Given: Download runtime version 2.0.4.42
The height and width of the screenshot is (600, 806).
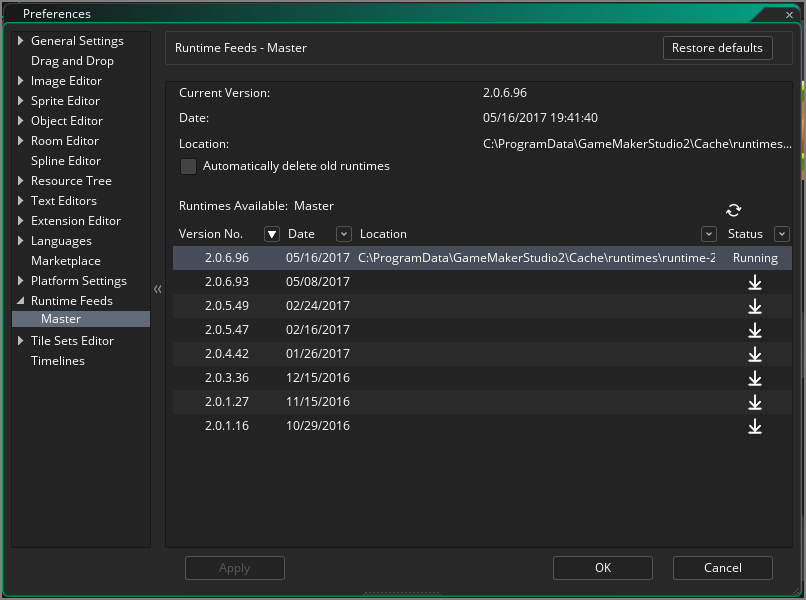Looking at the screenshot, I should [755, 354].
